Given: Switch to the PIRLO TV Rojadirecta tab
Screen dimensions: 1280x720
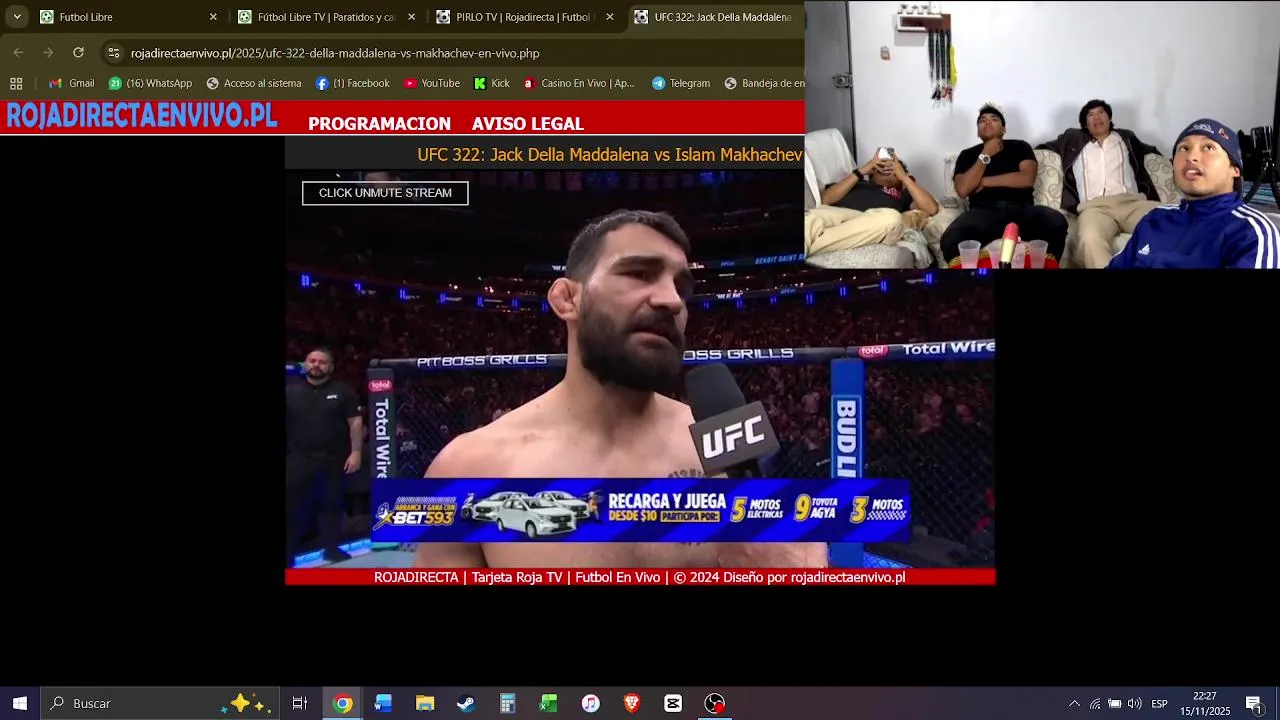Looking at the screenshot, I should pyautogui.click(x=524, y=17).
